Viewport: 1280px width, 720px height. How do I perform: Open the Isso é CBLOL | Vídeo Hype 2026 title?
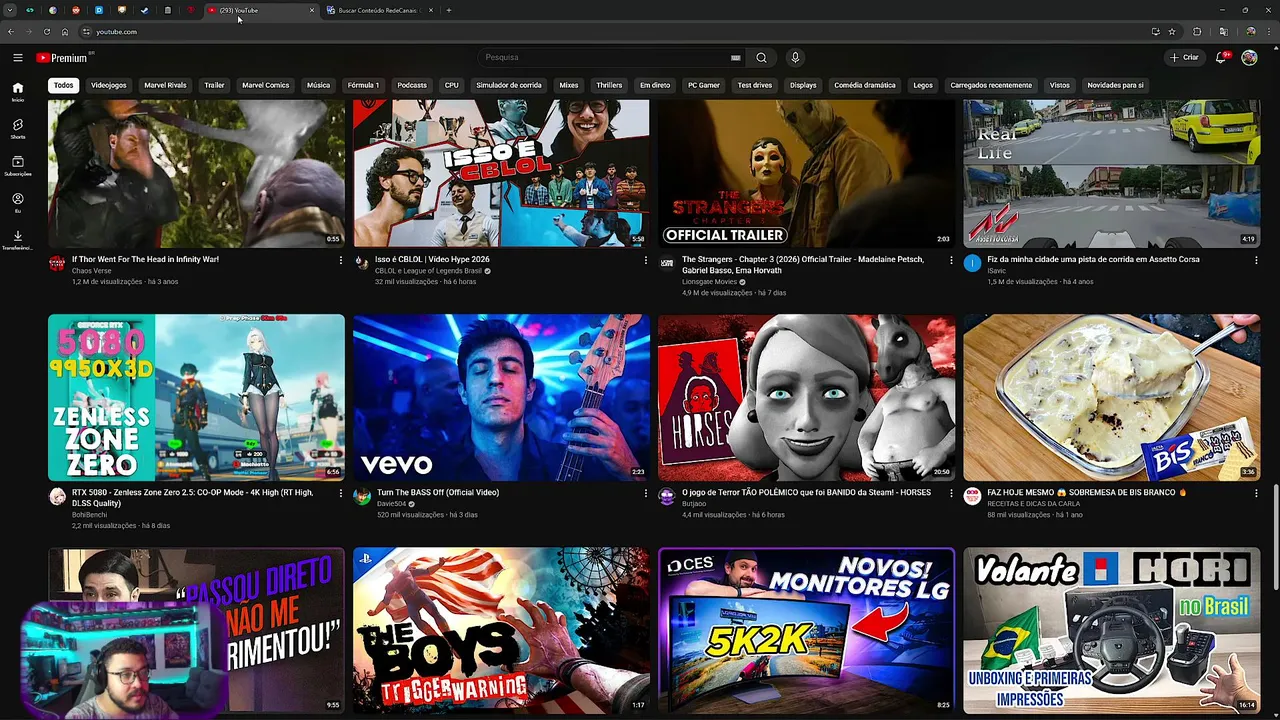coord(432,260)
